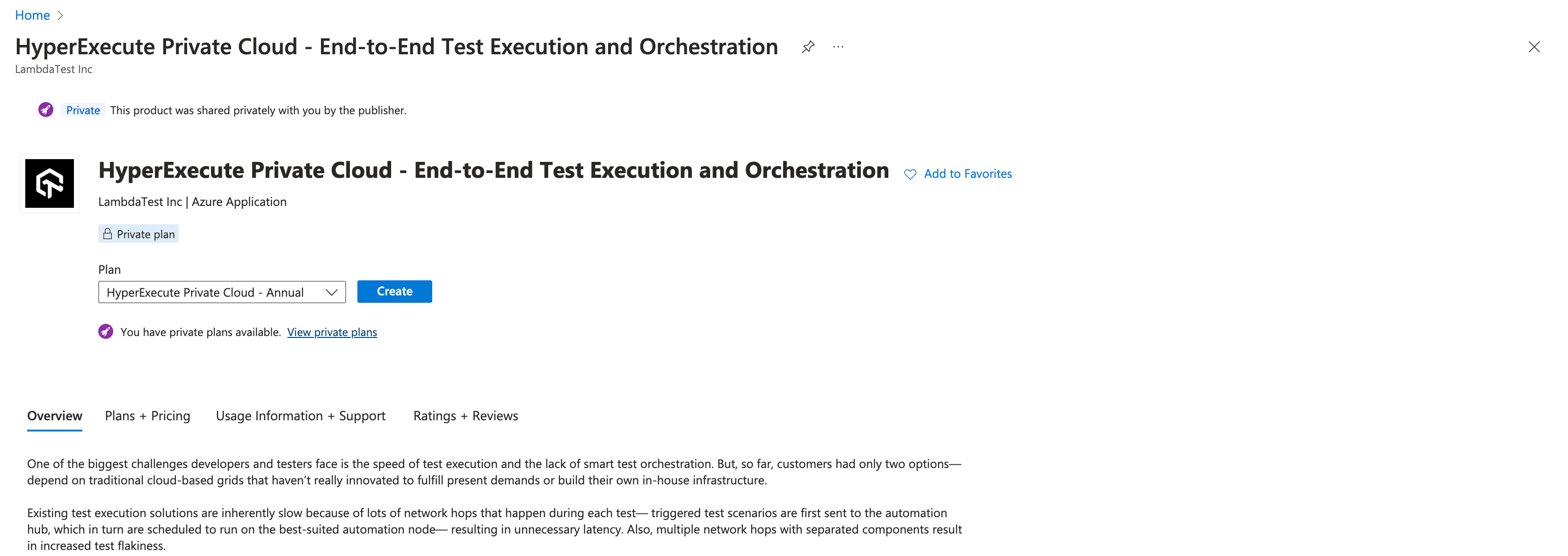
Task: Click the HyperExecute product logo
Action: click(49, 183)
